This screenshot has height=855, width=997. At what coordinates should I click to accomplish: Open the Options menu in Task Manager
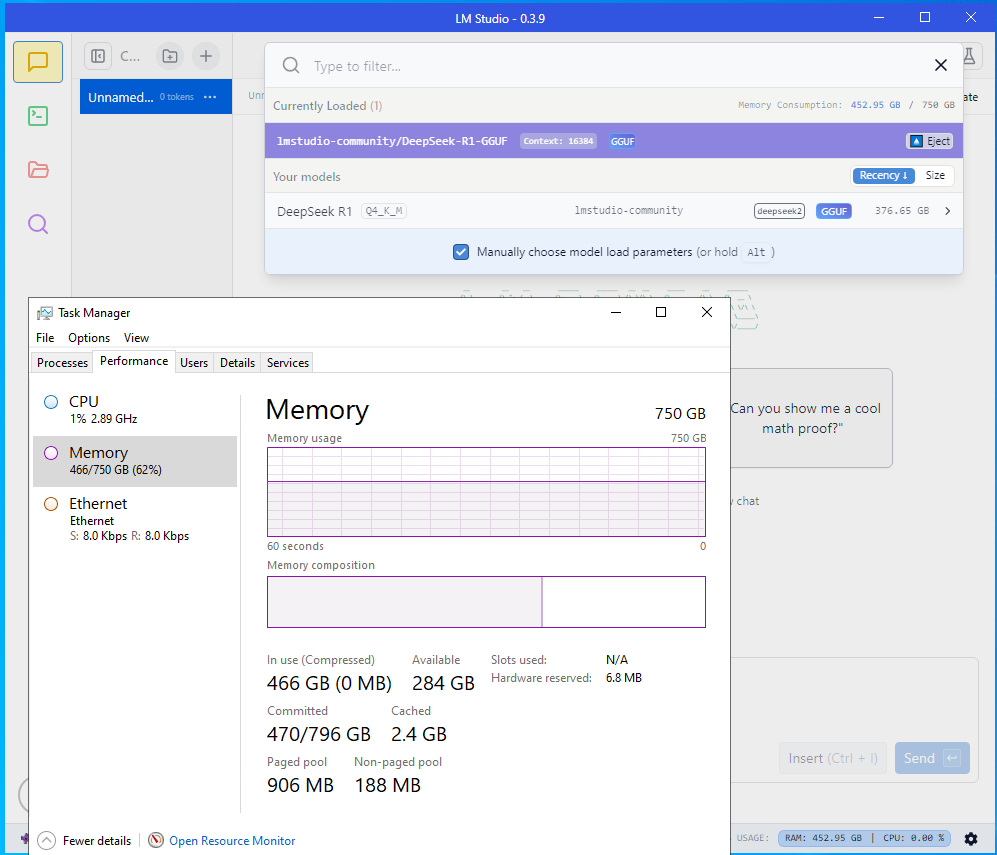pyautogui.click(x=89, y=338)
